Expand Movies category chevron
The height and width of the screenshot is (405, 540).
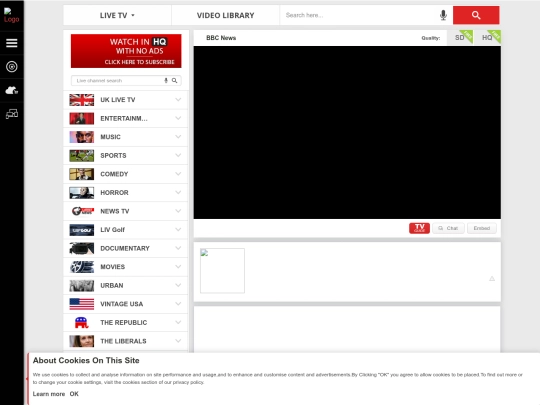[178, 267]
